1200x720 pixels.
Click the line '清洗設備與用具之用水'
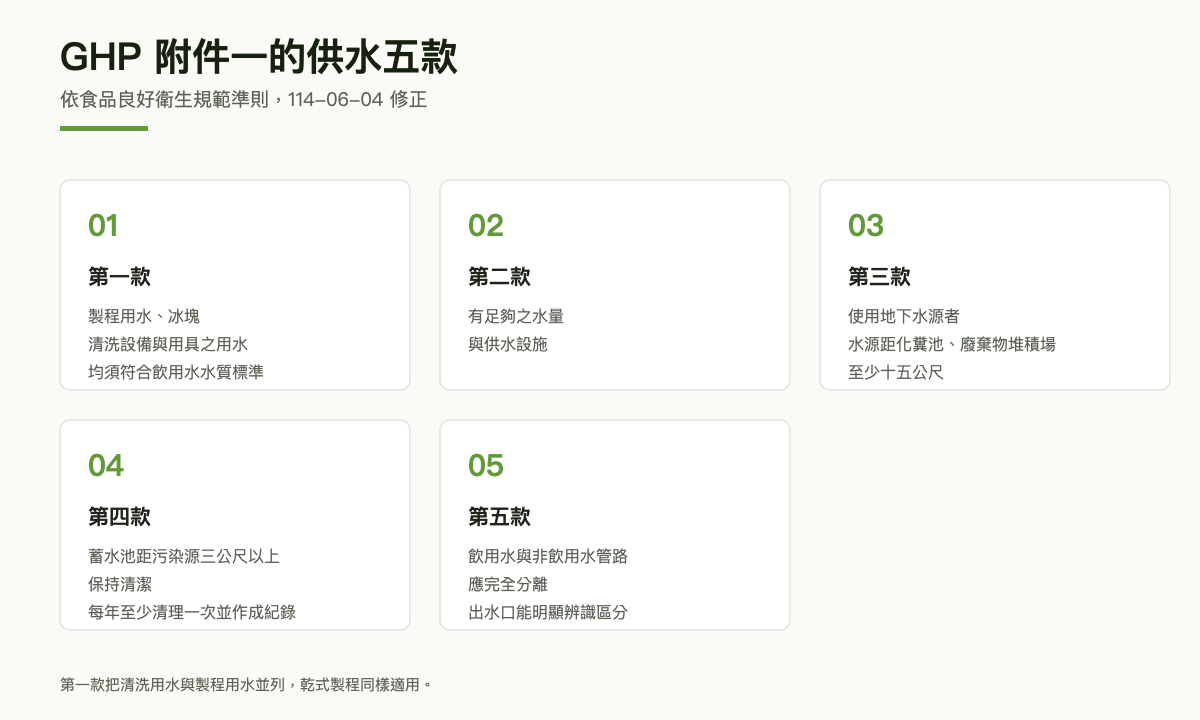pyautogui.click(x=168, y=344)
